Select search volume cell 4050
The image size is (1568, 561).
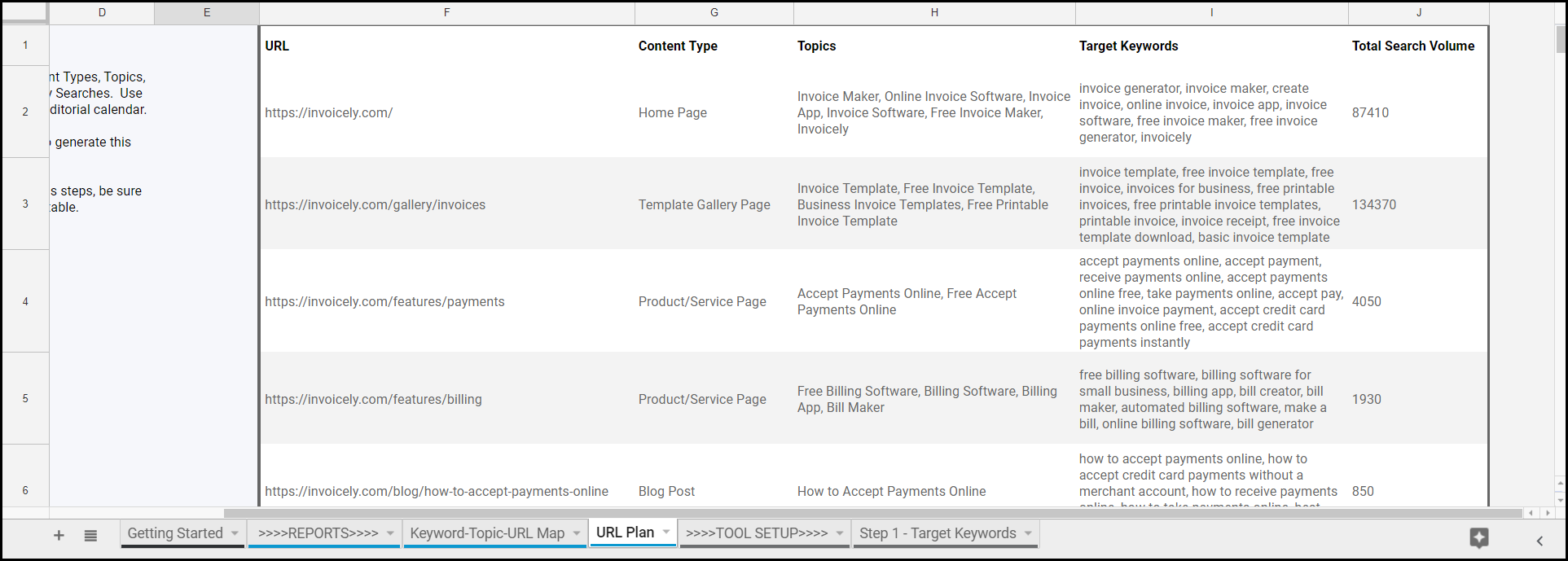[x=1418, y=301]
